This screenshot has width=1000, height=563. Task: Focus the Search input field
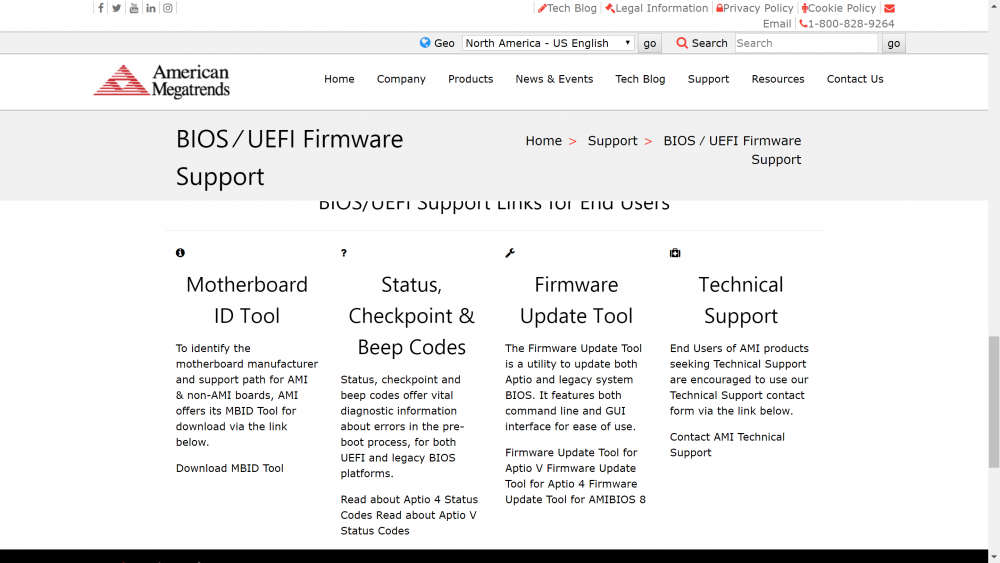click(x=807, y=43)
